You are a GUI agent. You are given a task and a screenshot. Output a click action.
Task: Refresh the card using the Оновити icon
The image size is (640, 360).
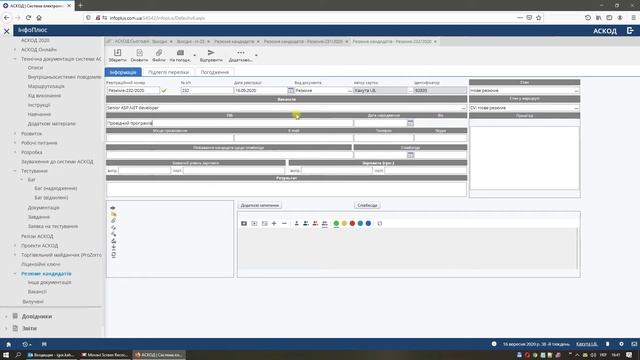[139, 53]
